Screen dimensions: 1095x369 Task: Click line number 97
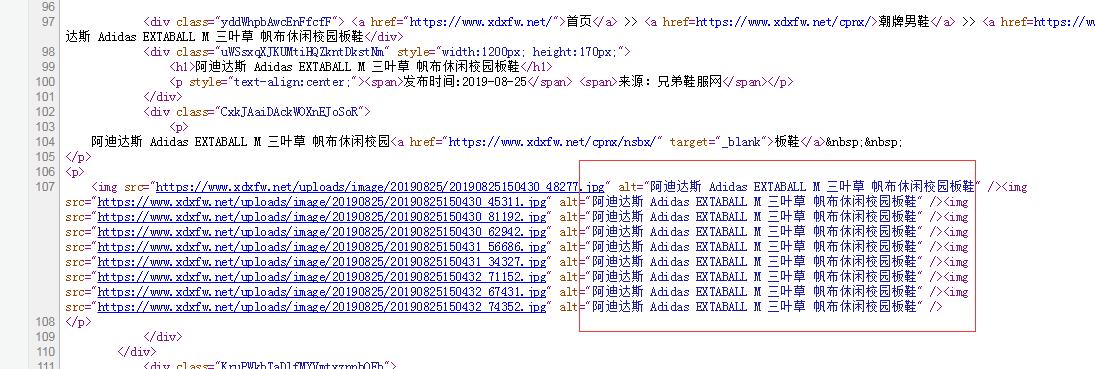click(47, 22)
